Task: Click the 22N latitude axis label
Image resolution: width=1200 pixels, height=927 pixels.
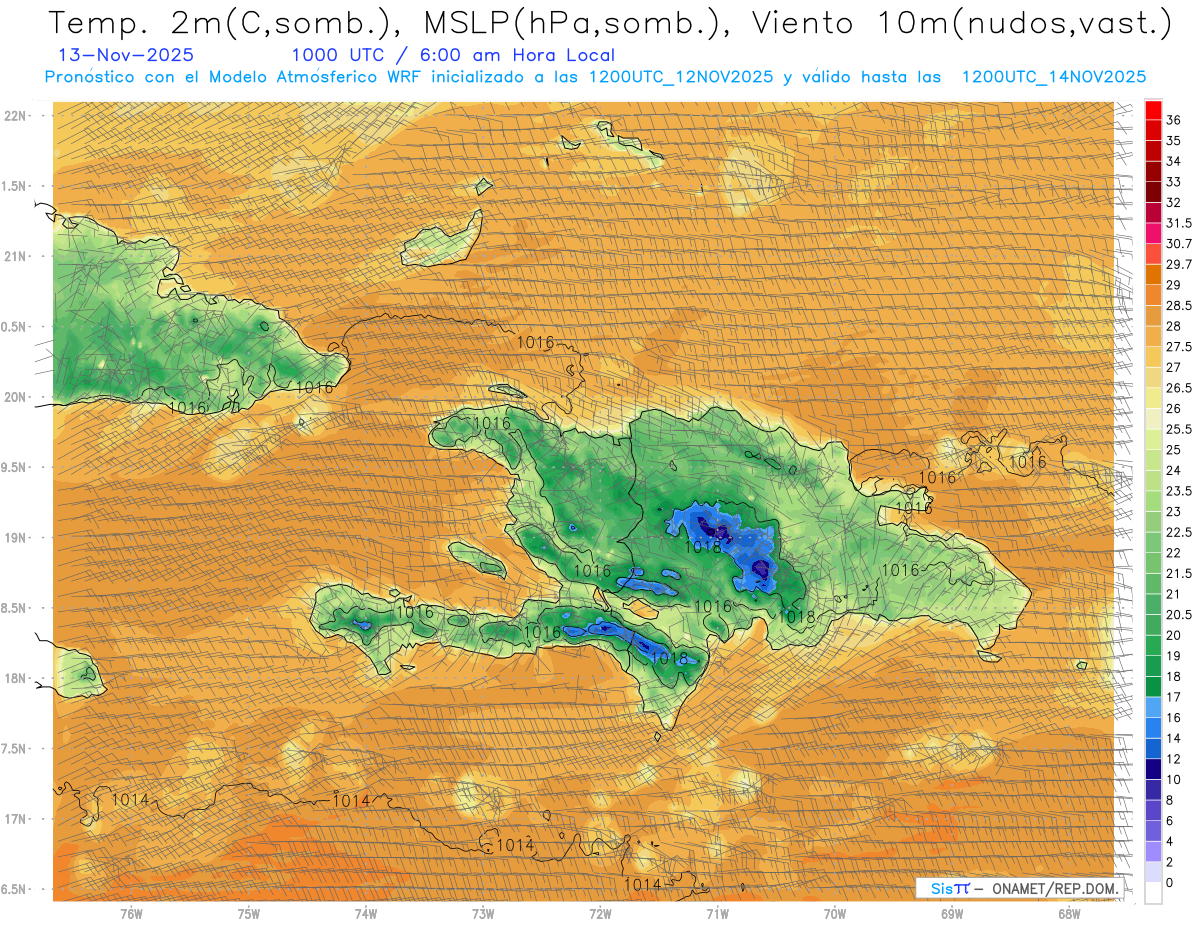Action: pos(16,116)
